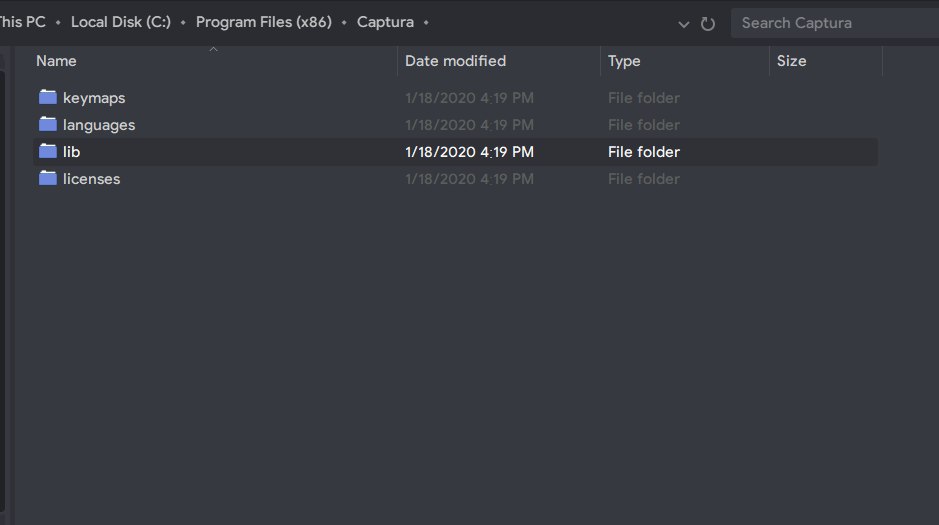Expand the chevron after Local Disk (C:)

click(183, 23)
